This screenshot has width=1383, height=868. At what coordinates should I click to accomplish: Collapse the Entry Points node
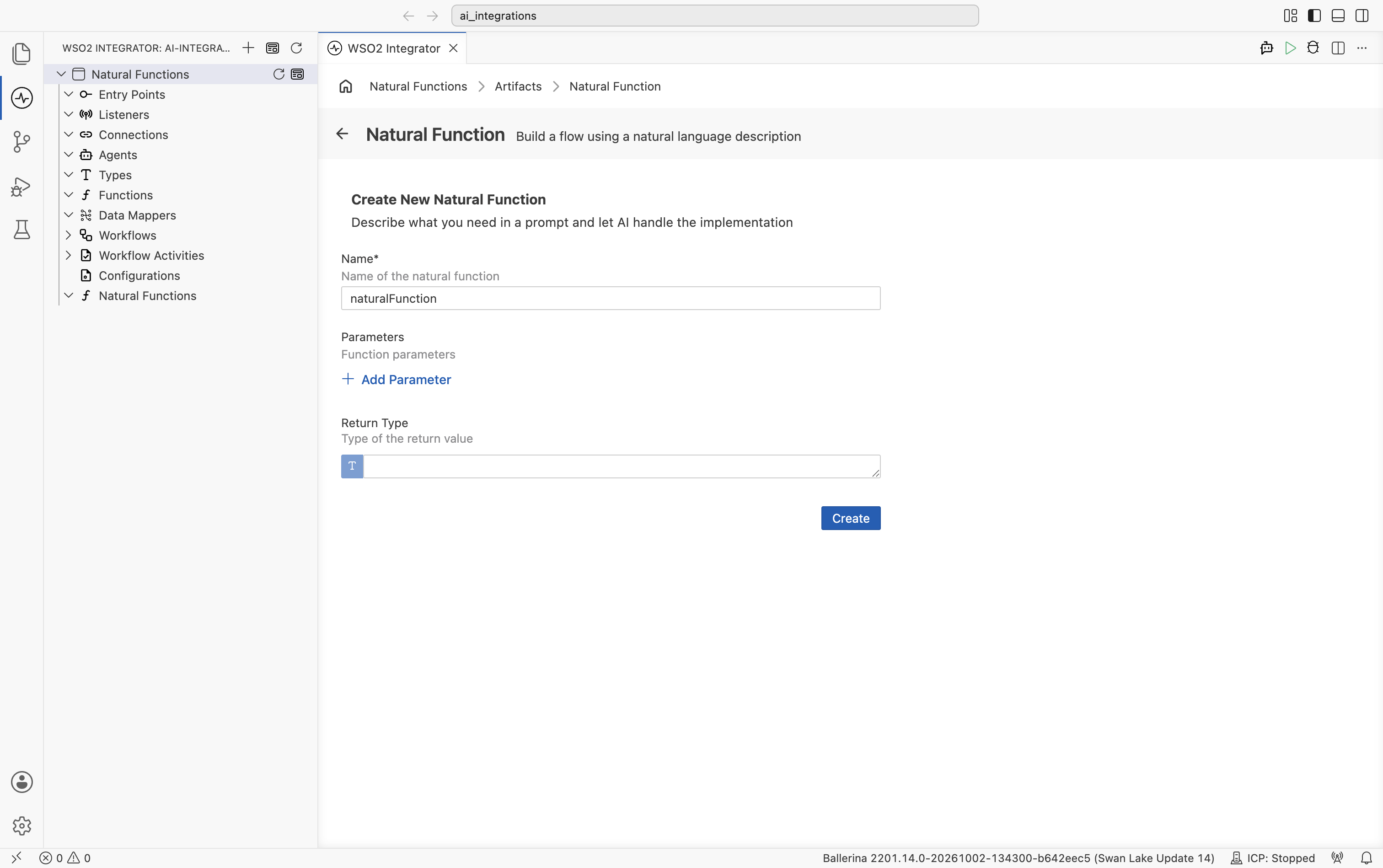(x=68, y=94)
